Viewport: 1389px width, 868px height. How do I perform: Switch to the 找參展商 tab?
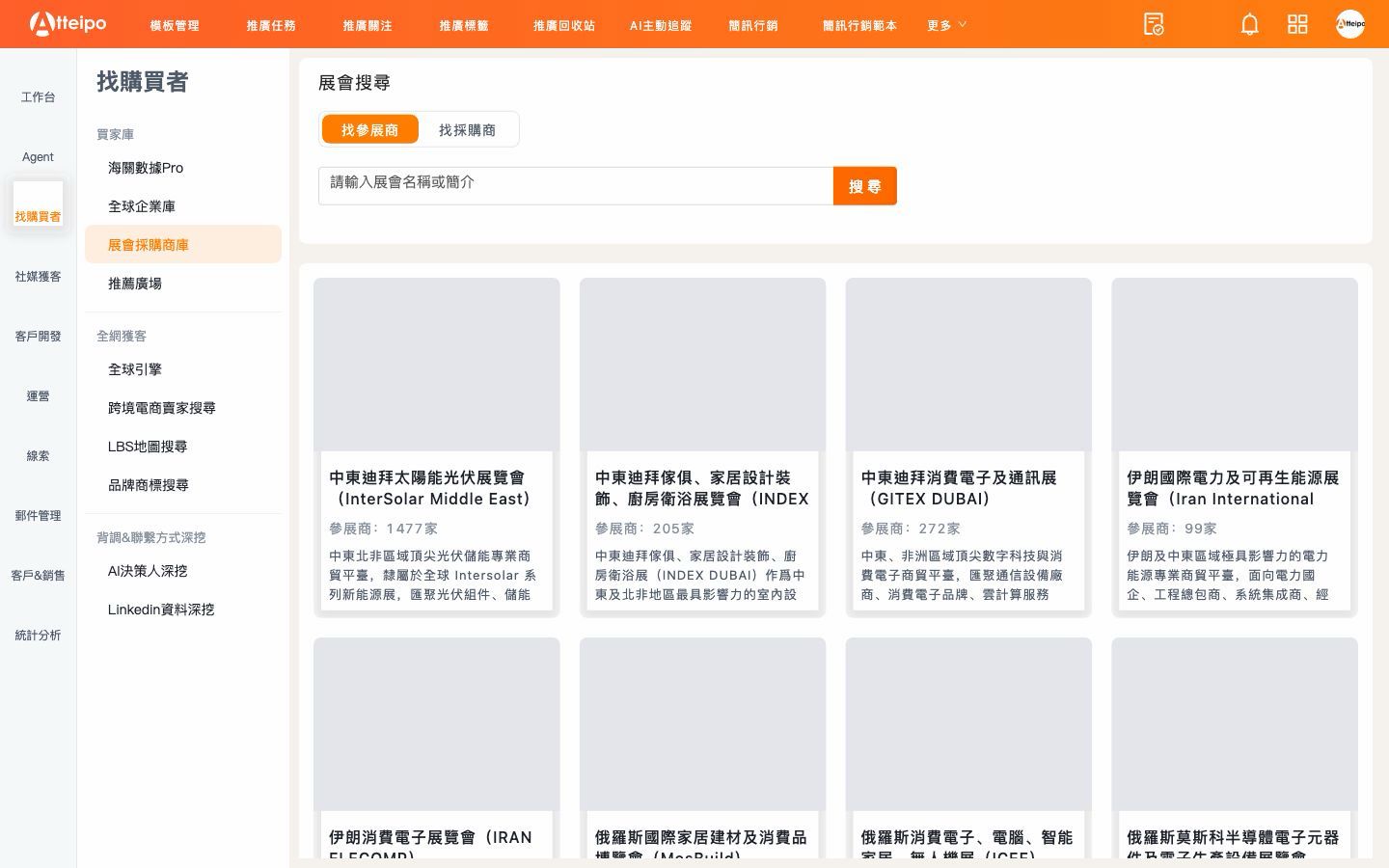tap(369, 129)
